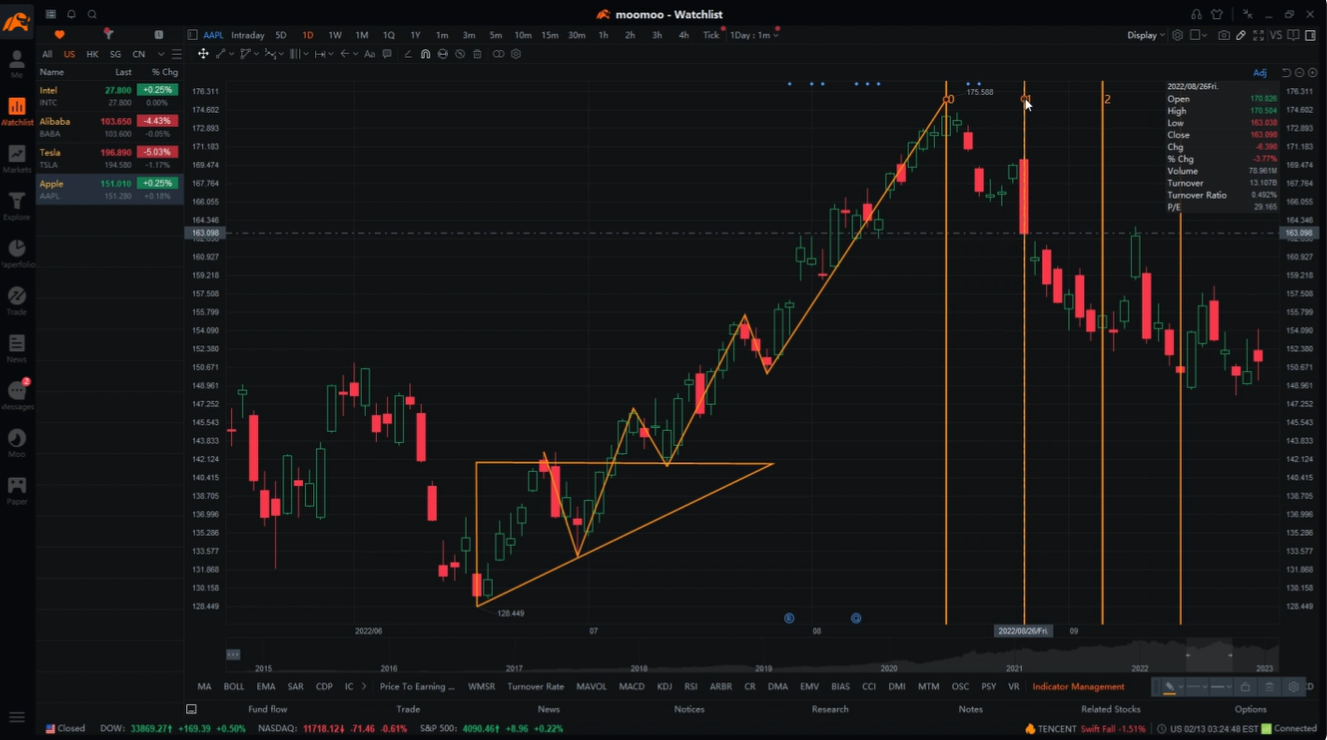The width and height of the screenshot is (1327, 740).
Task: Toggle the left panel layout icon beside AAPL
Action: pos(193,35)
